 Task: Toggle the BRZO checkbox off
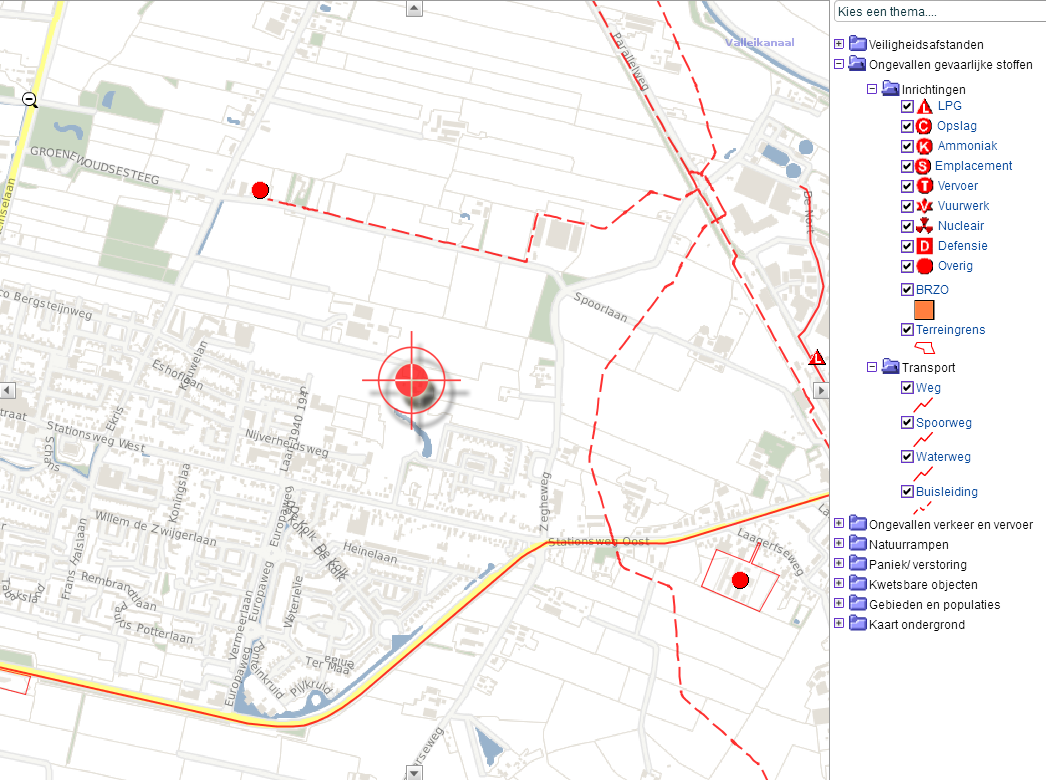click(x=907, y=290)
